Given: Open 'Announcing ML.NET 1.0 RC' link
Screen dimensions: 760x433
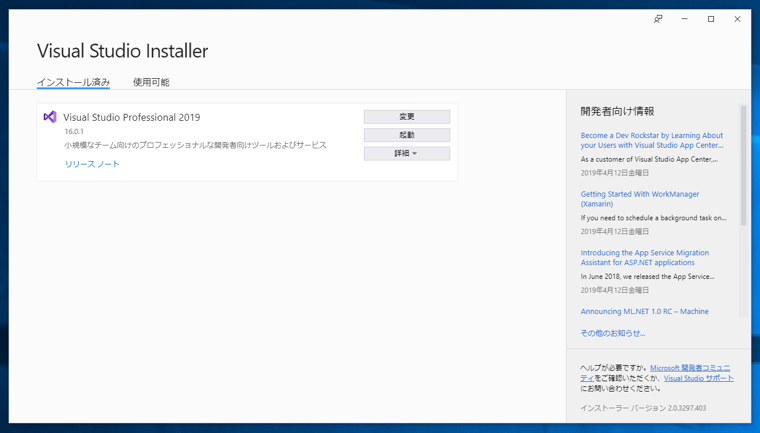Looking at the screenshot, I should click(645, 311).
